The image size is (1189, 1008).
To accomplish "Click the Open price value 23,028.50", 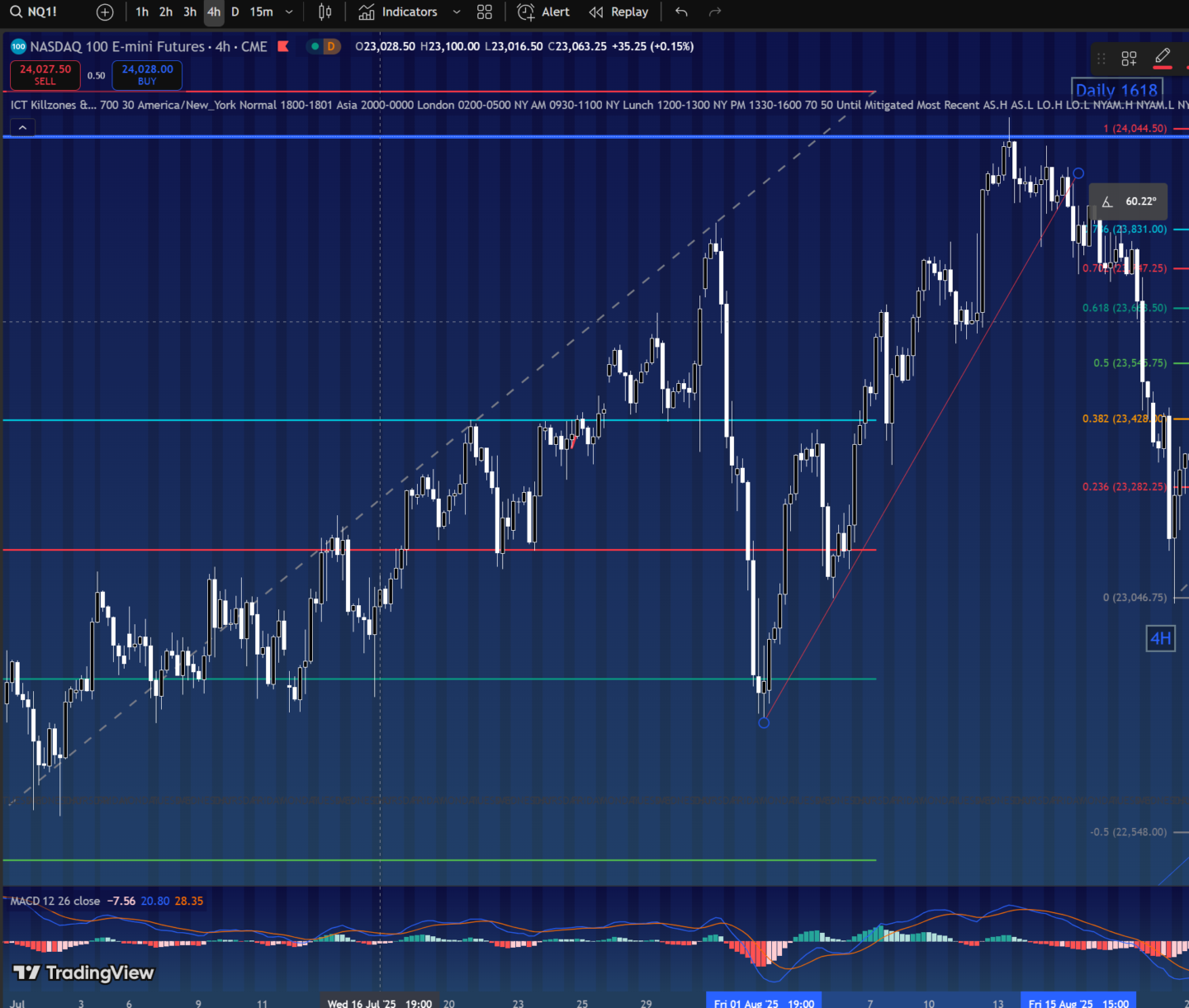I will tap(388, 46).
